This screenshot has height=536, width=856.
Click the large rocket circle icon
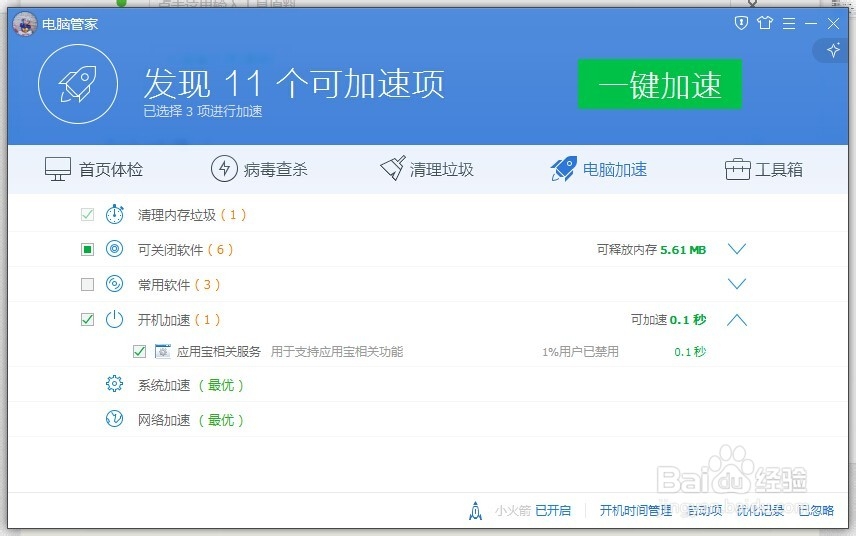click(x=78, y=84)
